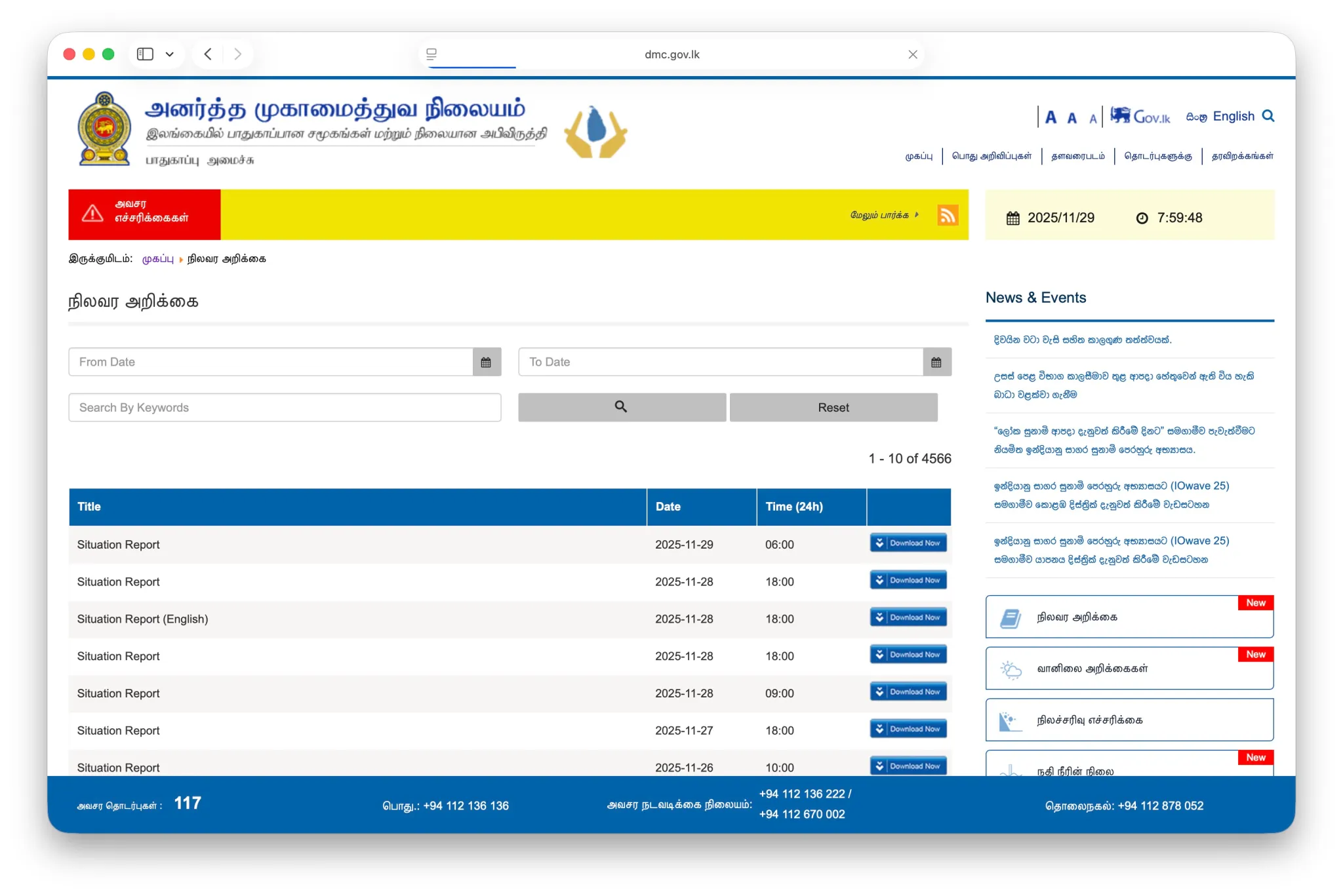Toggle the browser sidebar icon
This screenshot has height=896, width=1343.
(x=145, y=54)
